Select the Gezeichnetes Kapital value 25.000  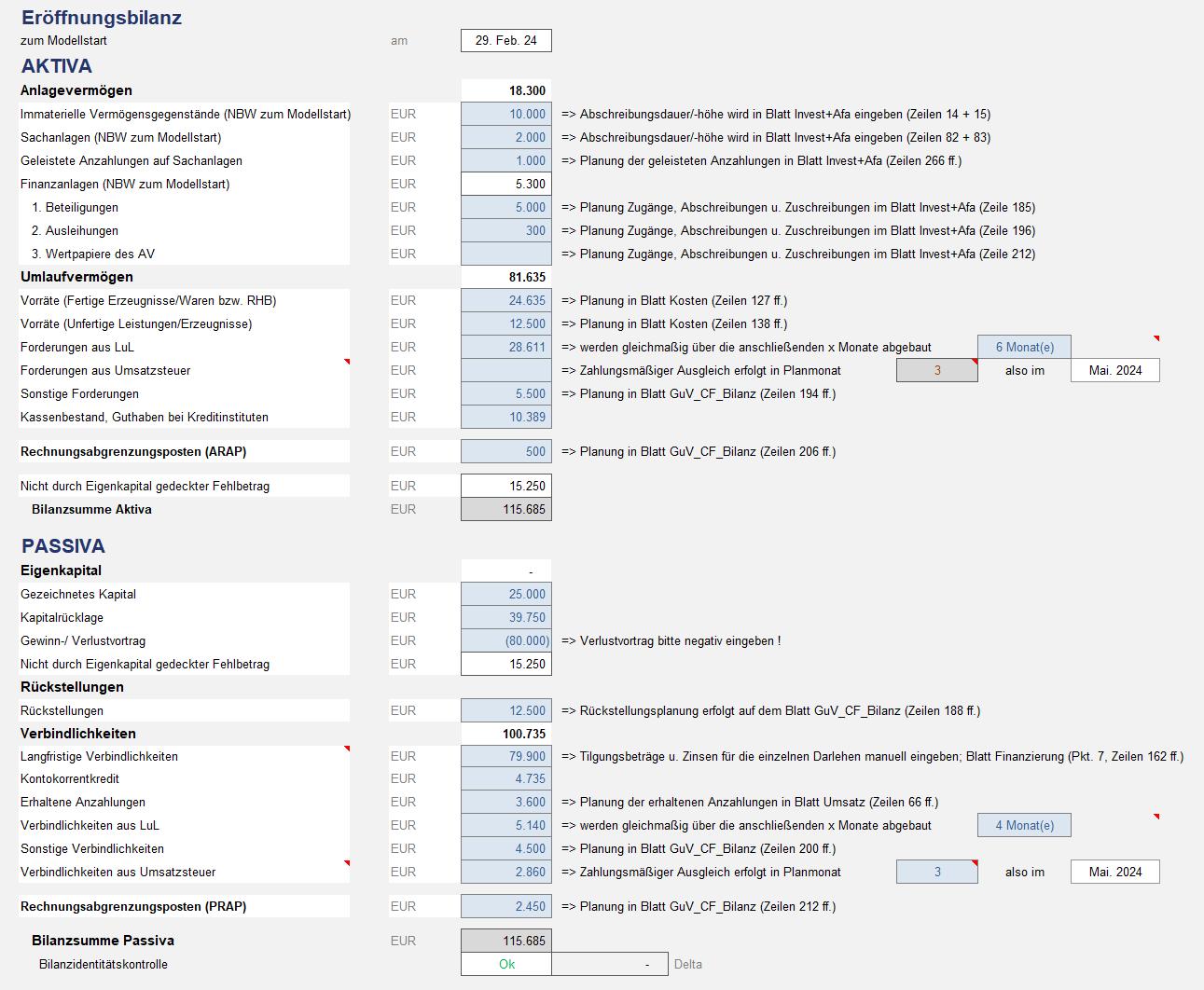pyautogui.click(x=506, y=594)
